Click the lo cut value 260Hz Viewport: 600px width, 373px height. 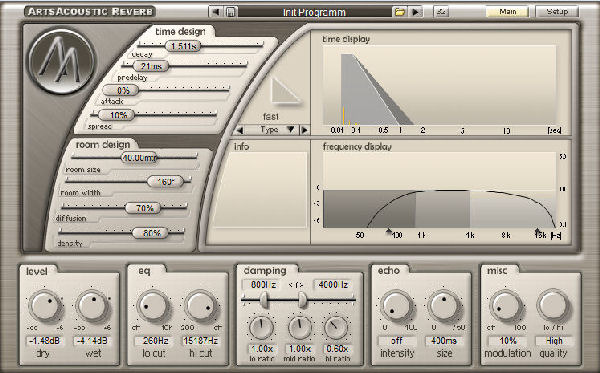[x=153, y=340]
